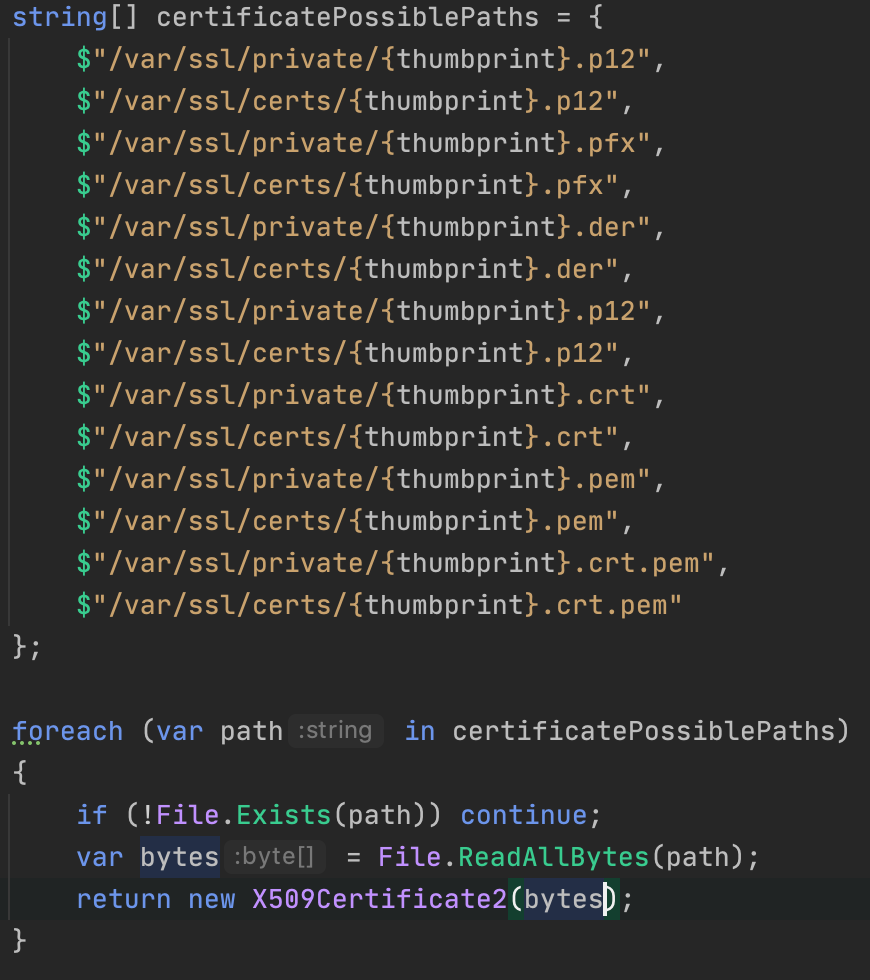Screen dimensions: 870x980
Task: Click the ReadAllBytes method name
Action: [x=554, y=857]
